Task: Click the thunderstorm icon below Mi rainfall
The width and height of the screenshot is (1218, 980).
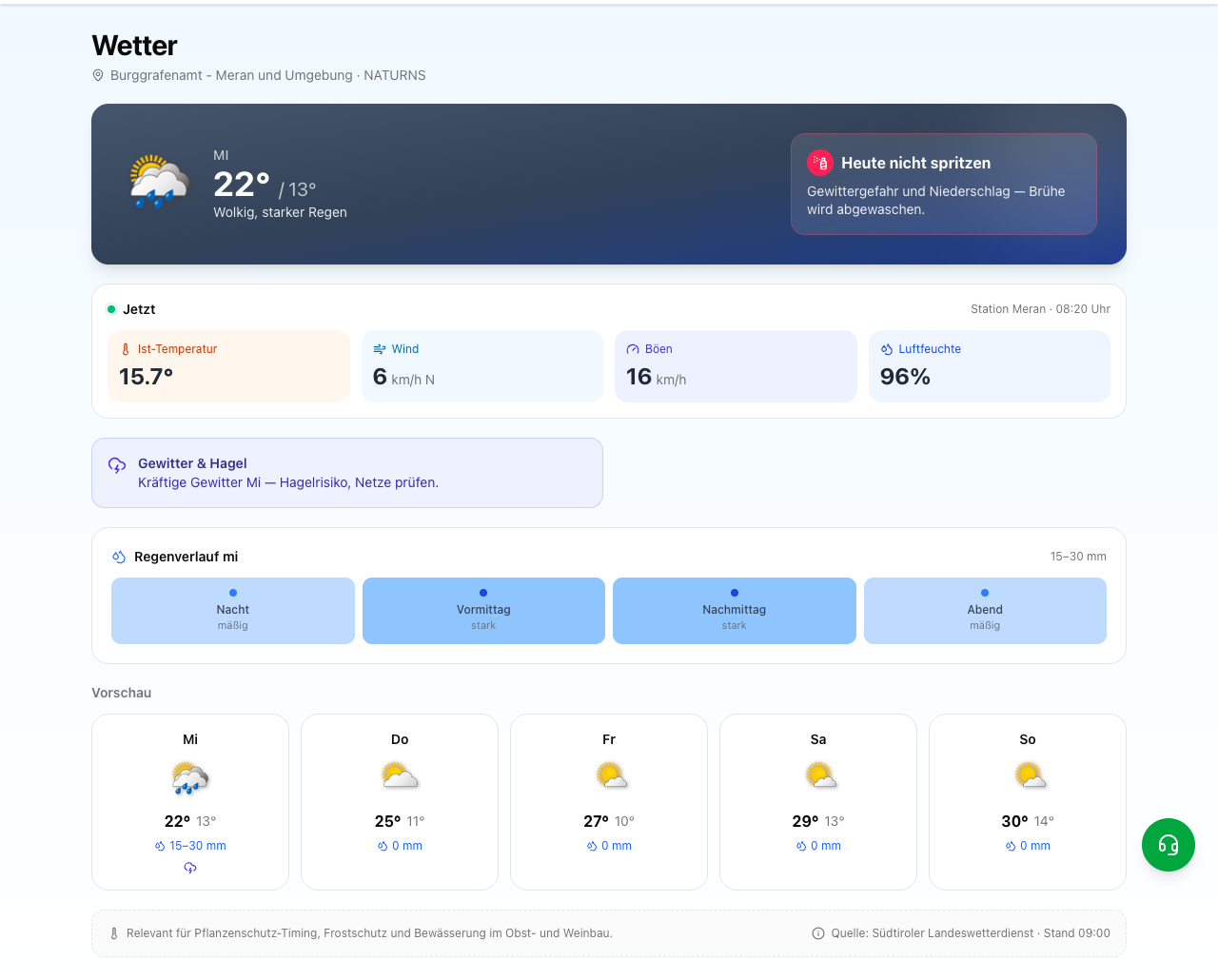Action: click(x=190, y=868)
